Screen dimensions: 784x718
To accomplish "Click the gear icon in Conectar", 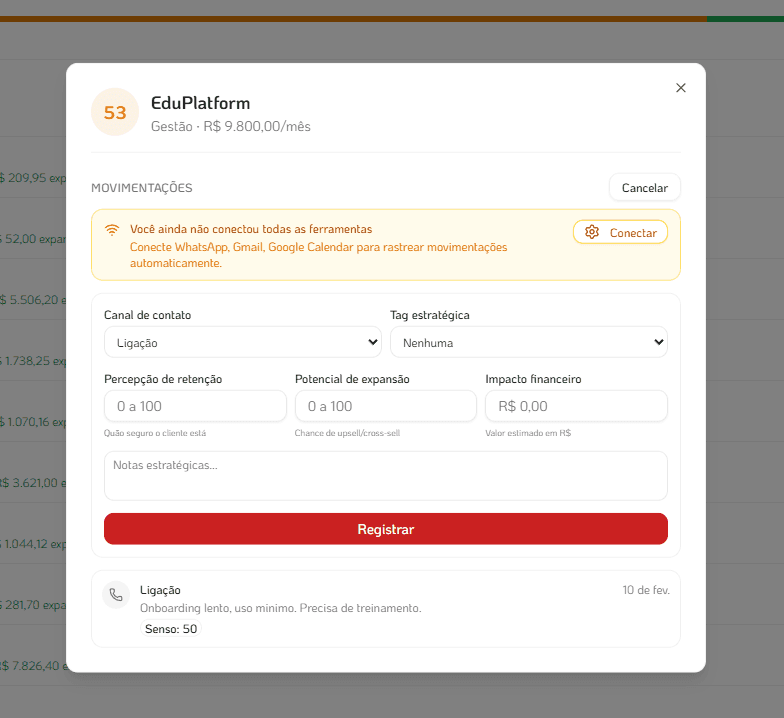I will tap(592, 232).
